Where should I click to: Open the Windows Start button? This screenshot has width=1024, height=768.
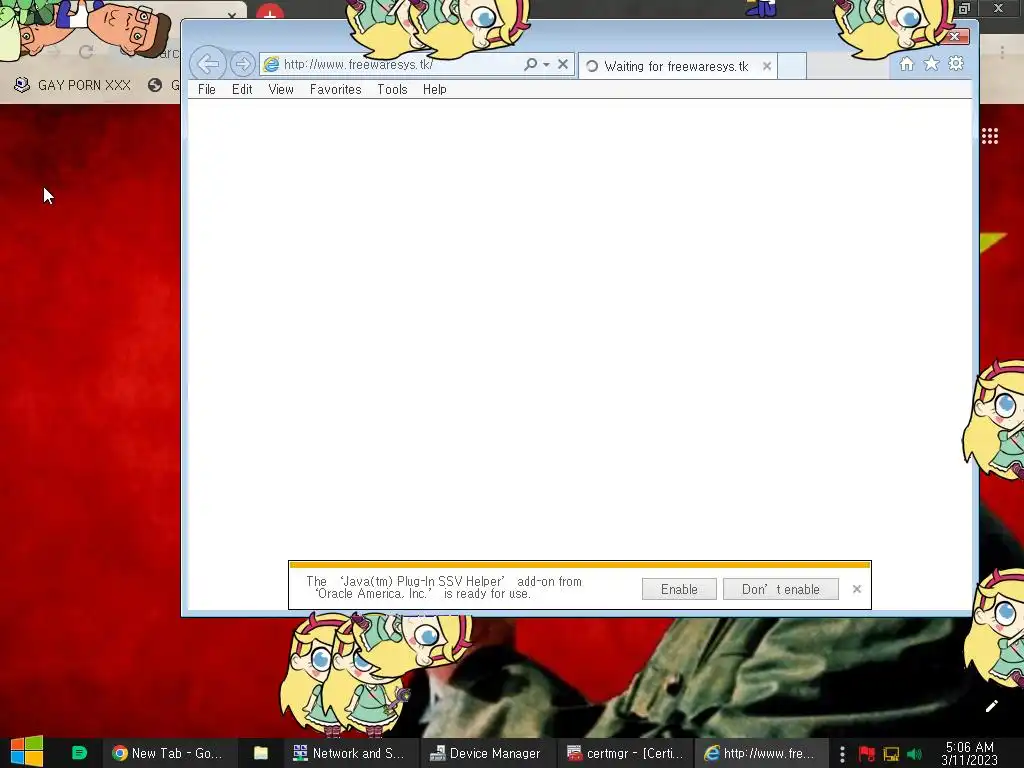(27, 752)
